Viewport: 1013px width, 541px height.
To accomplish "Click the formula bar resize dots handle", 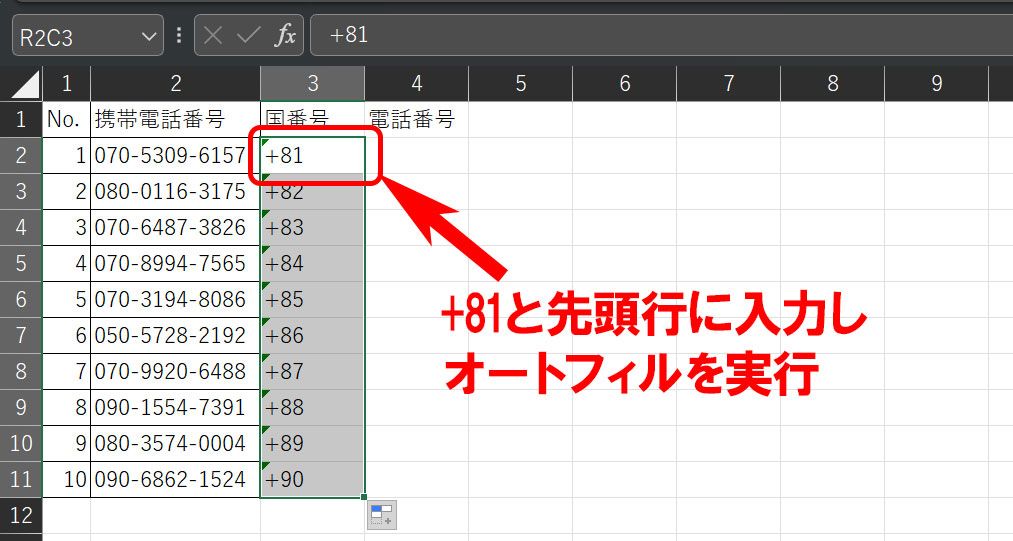I will coord(179,36).
